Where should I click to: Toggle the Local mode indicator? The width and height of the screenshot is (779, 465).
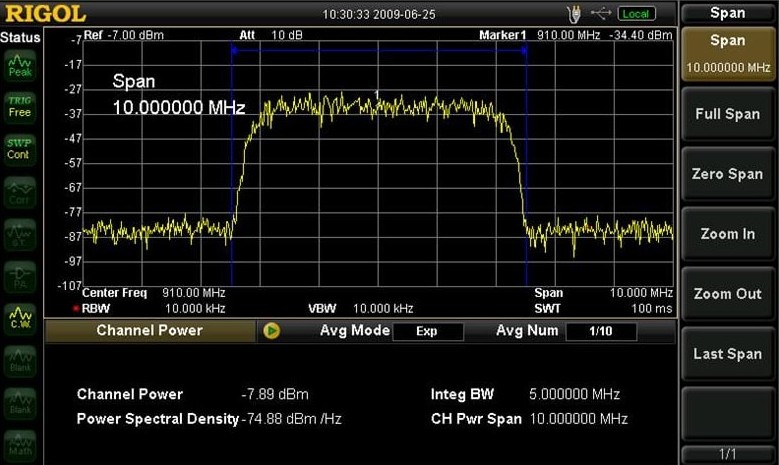[x=636, y=13]
